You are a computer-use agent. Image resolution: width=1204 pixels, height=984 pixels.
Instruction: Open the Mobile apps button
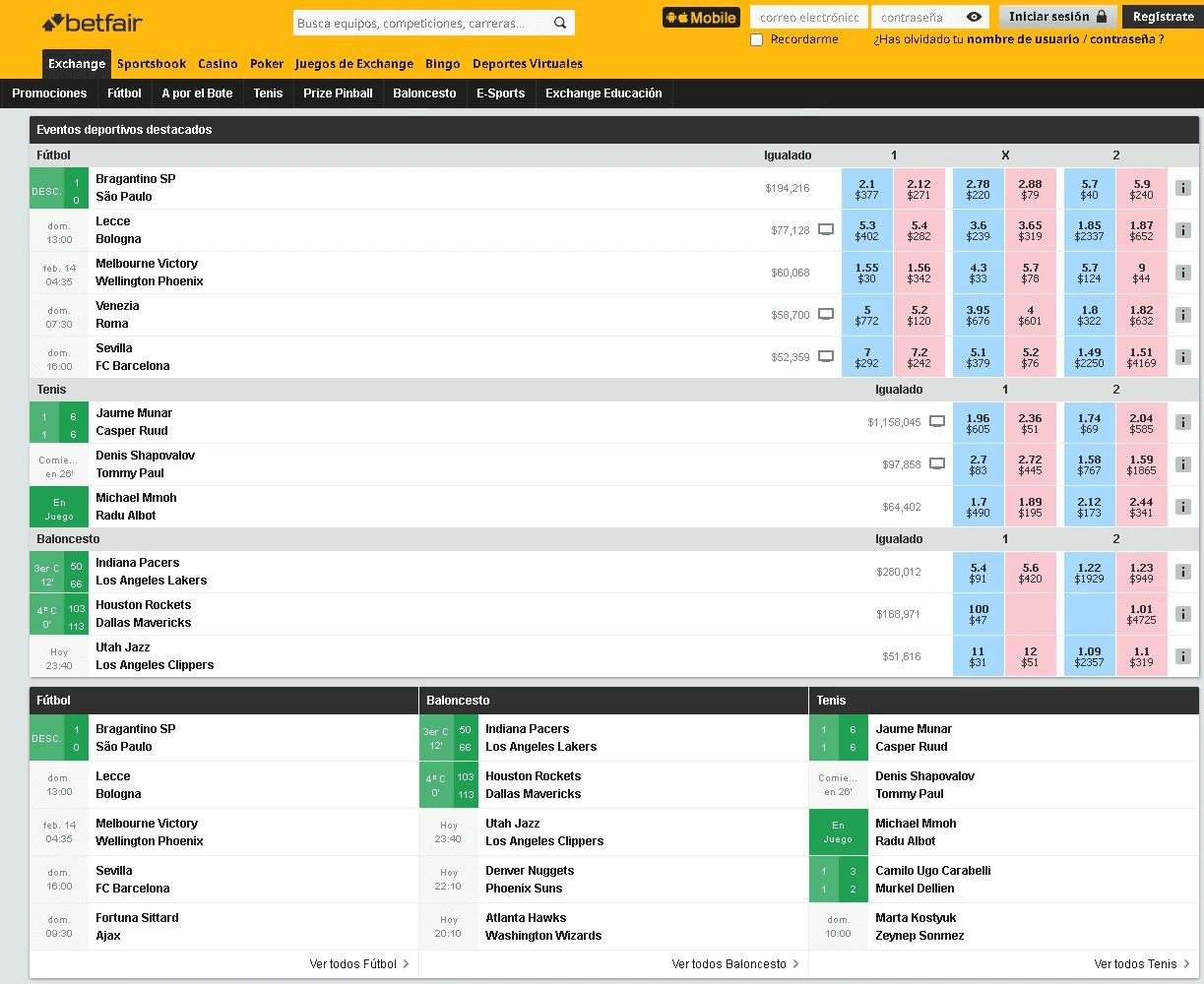click(701, 18)
